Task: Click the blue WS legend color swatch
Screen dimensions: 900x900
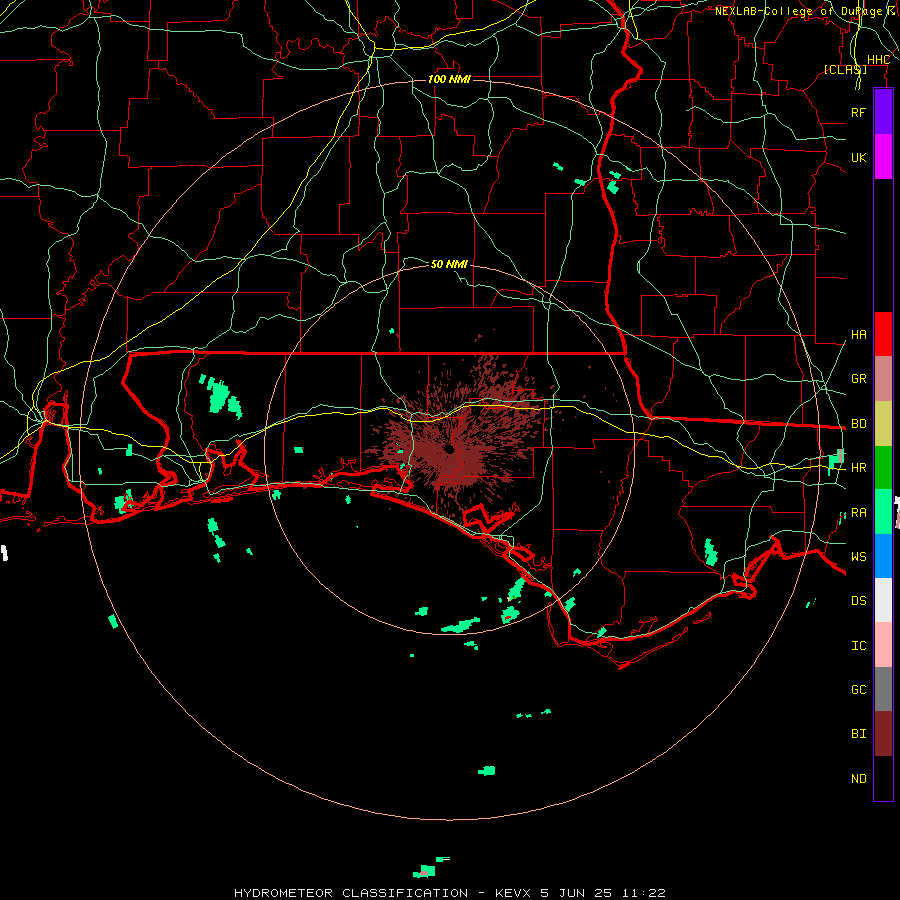Action: pos(883,556)
